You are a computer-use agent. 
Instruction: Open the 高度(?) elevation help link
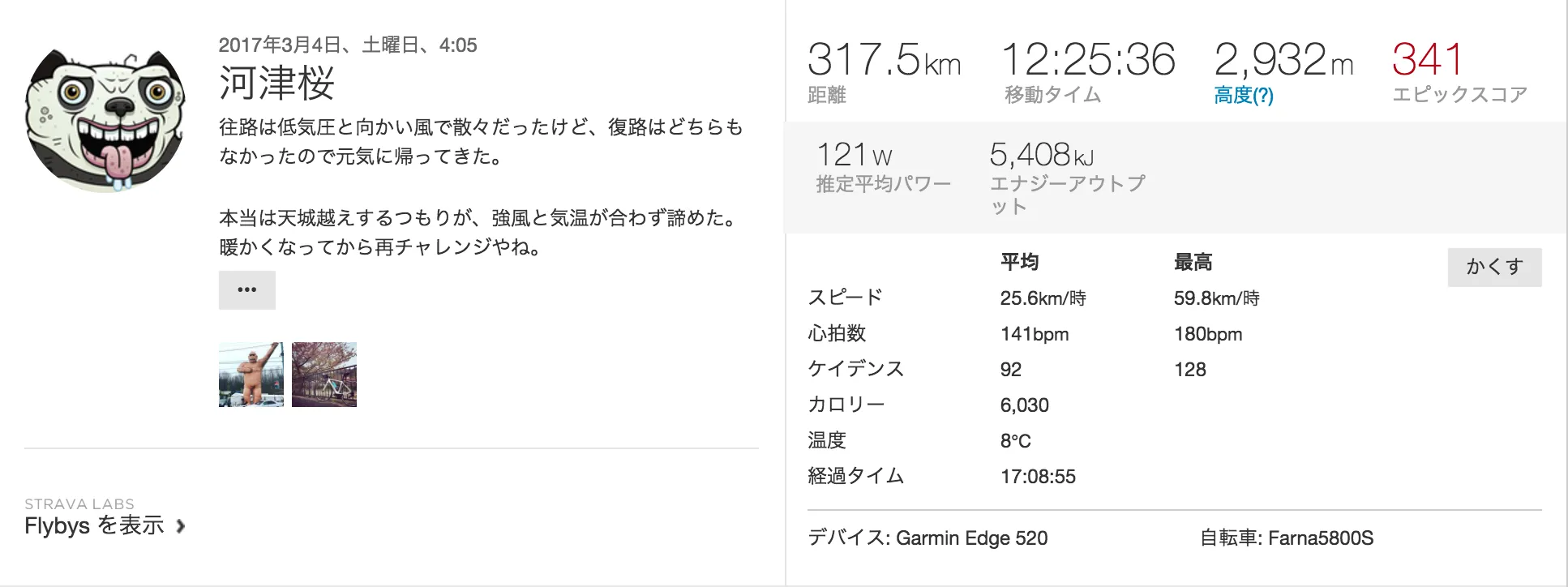pyautogui.click(x=1243, y=96)
